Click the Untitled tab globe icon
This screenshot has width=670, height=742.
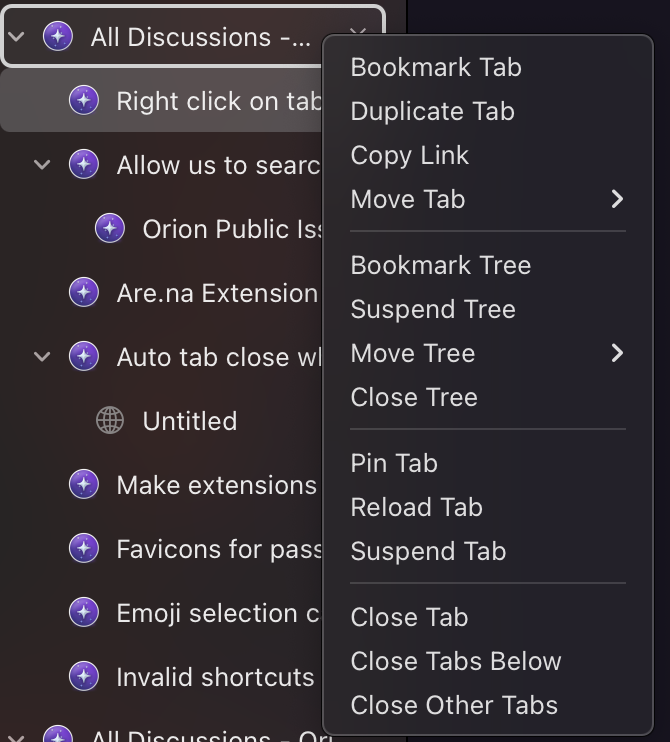110,421
